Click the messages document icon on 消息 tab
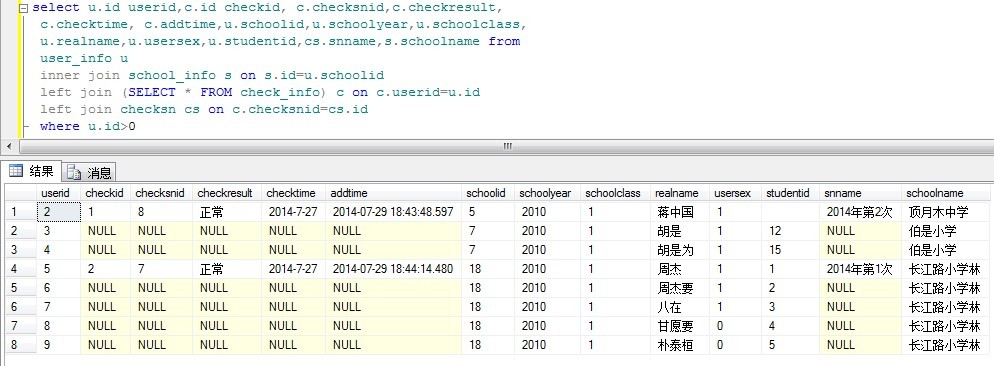Screen dimensions: 994x366 [74, 173]
